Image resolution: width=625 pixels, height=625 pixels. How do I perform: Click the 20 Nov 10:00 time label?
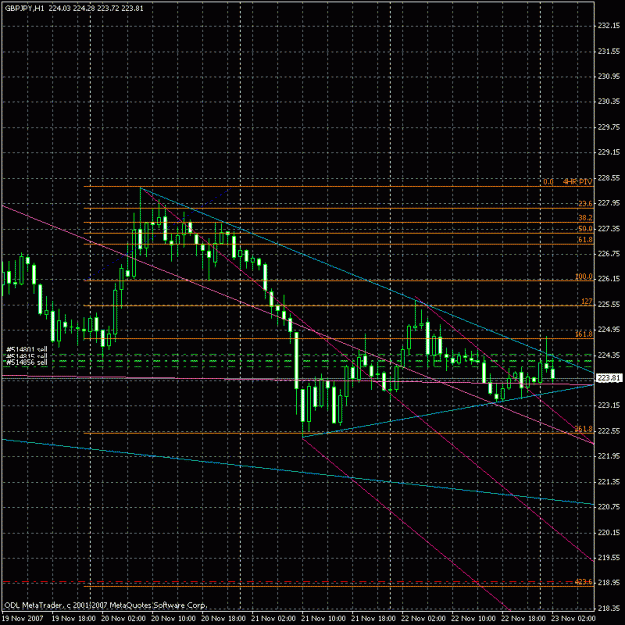click(x=173, y=619)
